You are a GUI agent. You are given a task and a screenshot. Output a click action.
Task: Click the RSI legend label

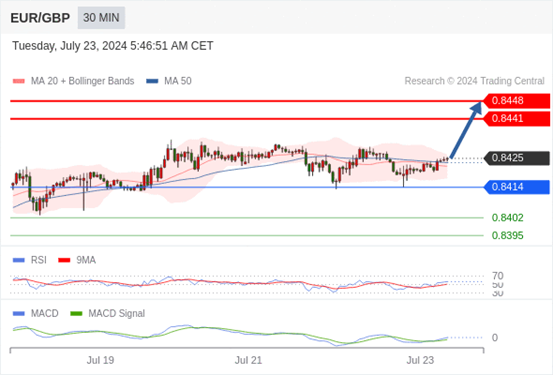point(39,260)
